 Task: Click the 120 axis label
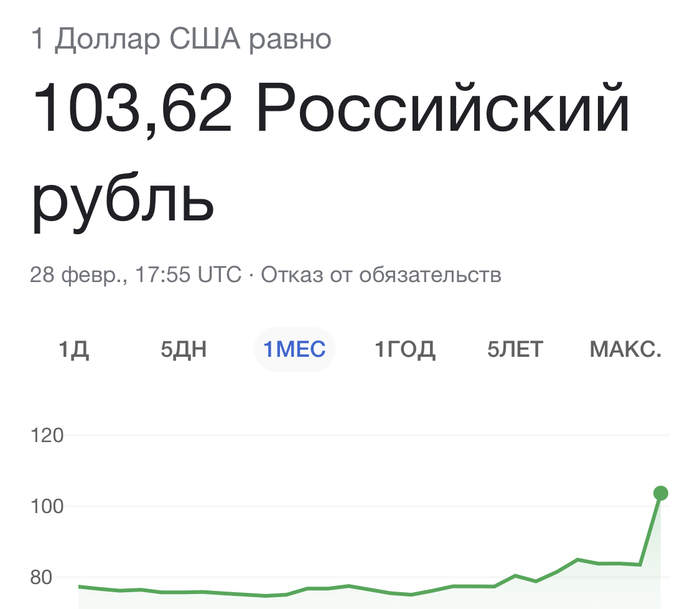(x=48, y=436)
